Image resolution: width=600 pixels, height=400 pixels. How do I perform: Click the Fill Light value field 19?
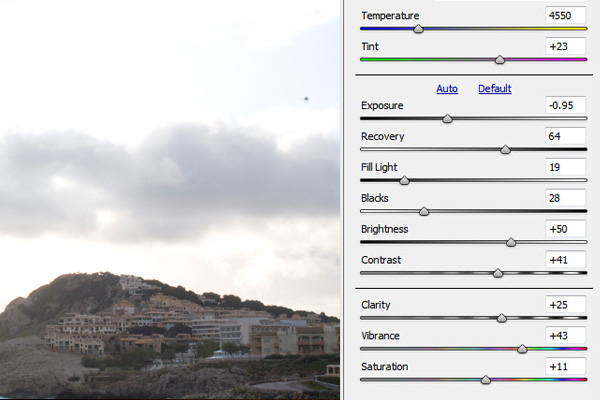tap(565, 167)
